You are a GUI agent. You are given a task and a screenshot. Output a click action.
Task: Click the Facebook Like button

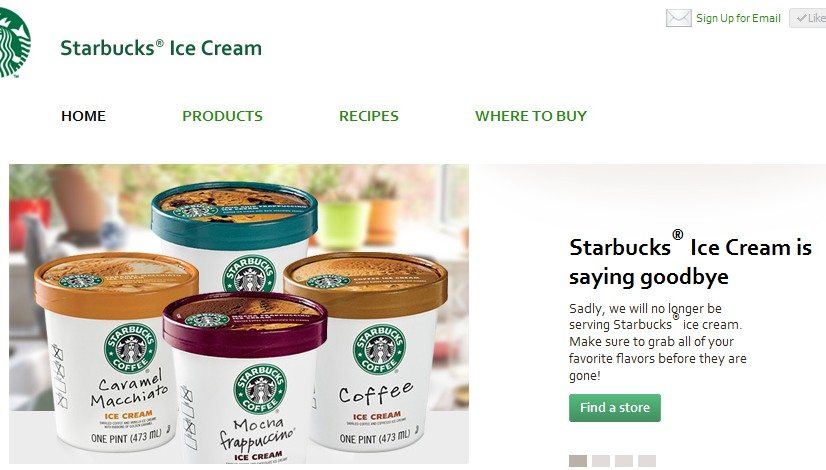[808, 18]
